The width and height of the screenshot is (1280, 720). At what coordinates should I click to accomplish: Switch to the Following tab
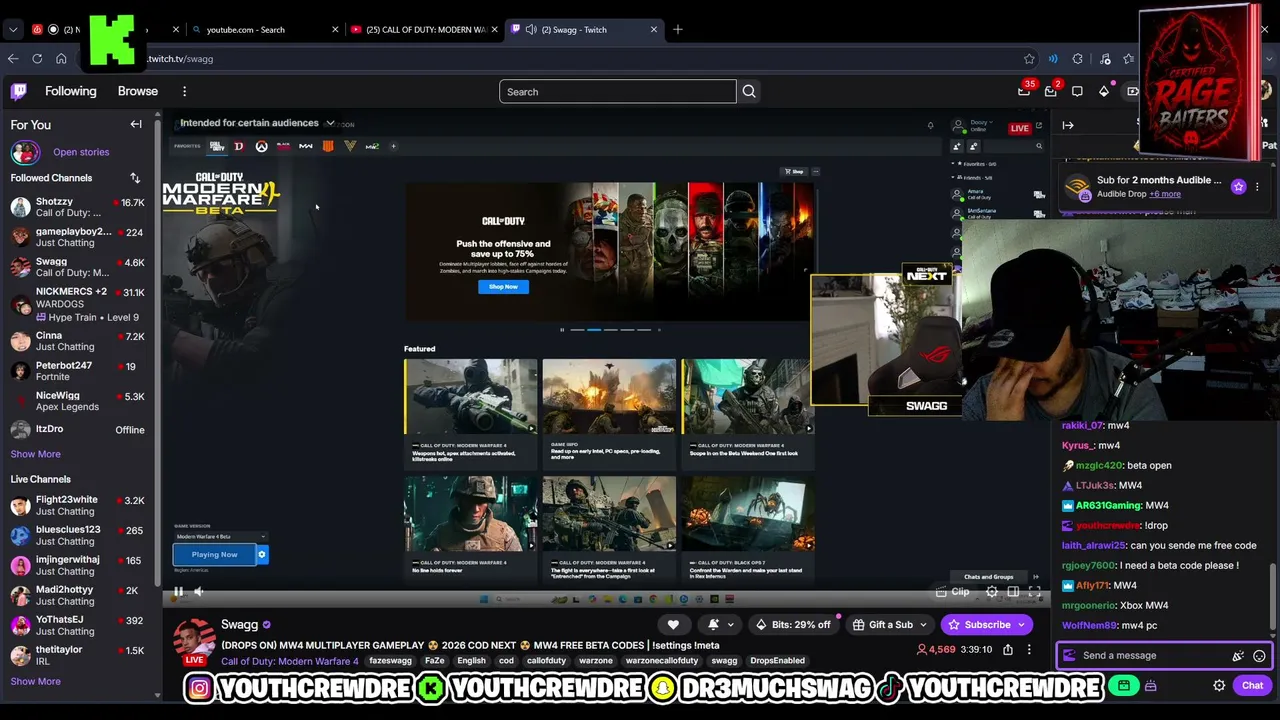tap(71, 92)
